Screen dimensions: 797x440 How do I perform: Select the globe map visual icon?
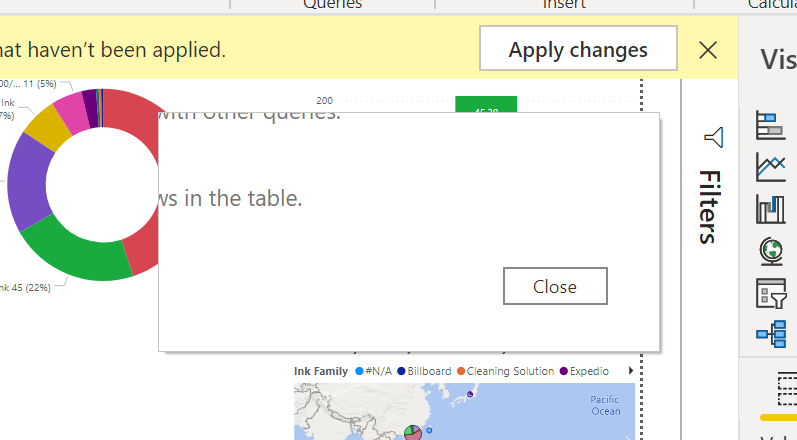(x=771, y=251)
